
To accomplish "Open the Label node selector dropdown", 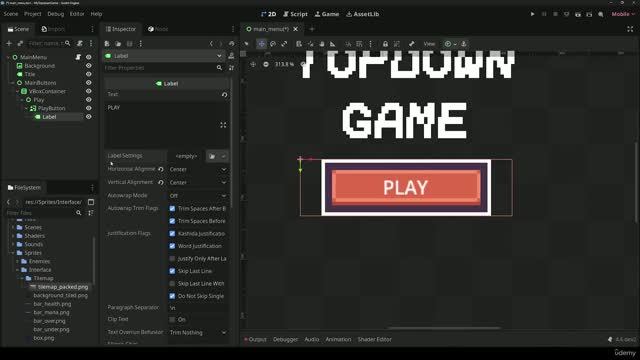I will (x=163, y=56).
